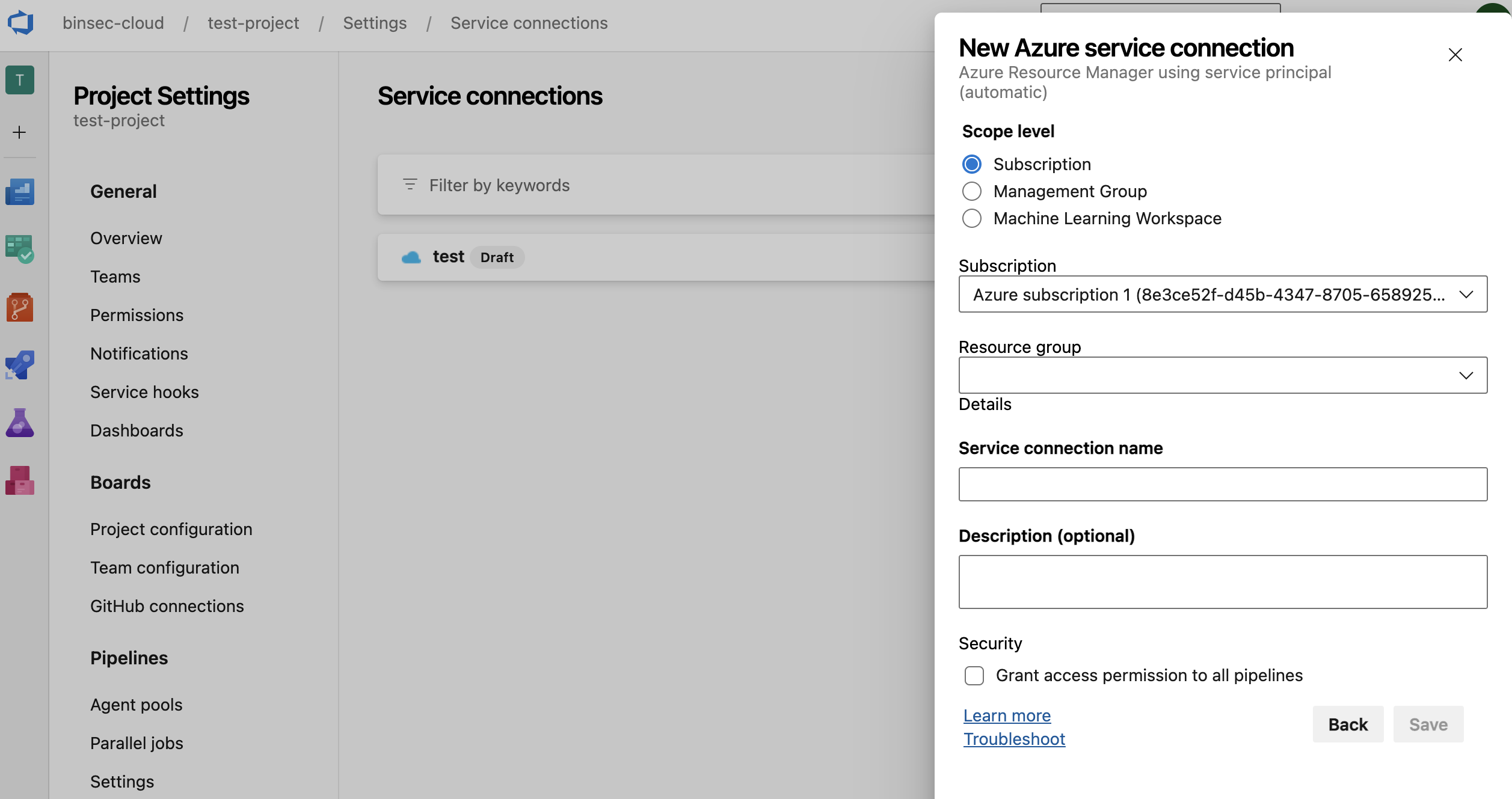Select the Machine Learning Workspace scope
The image size is (1512, 799).
point(972,218)
